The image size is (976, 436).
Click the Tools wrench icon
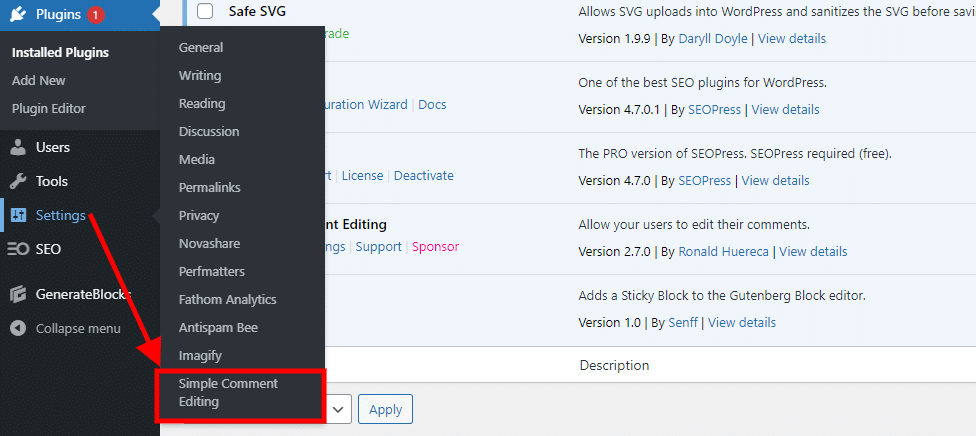[x=18, y=181]
